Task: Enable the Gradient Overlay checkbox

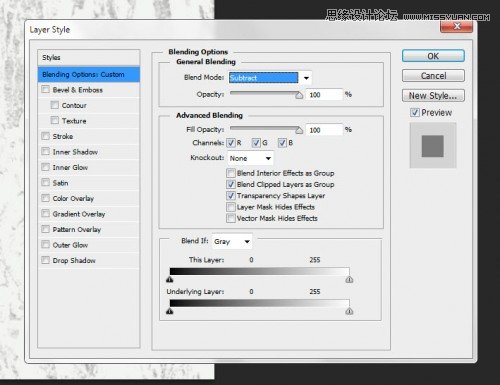Action: (x=45, y=213)
